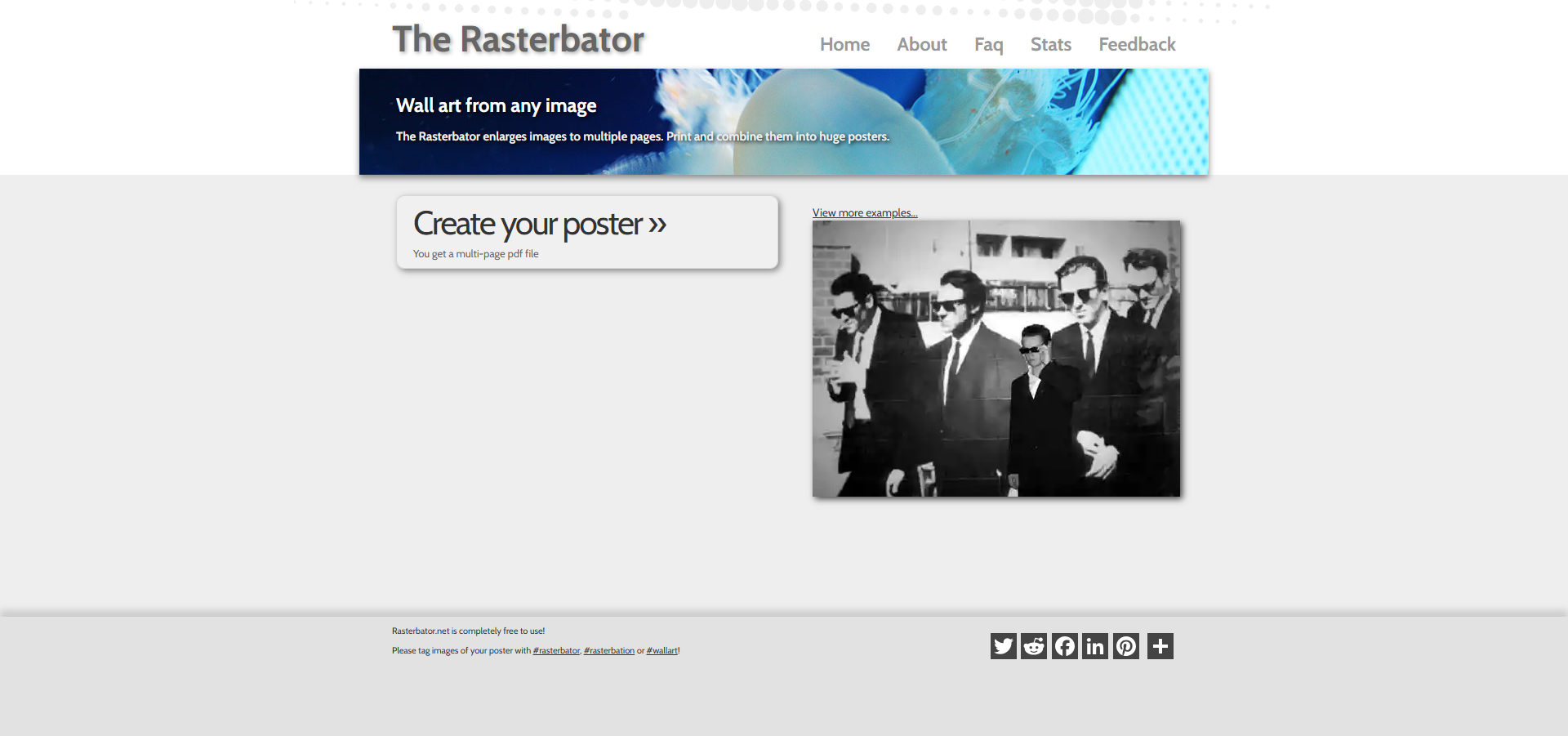Click the Reddit share icon

click(1034, 646)
